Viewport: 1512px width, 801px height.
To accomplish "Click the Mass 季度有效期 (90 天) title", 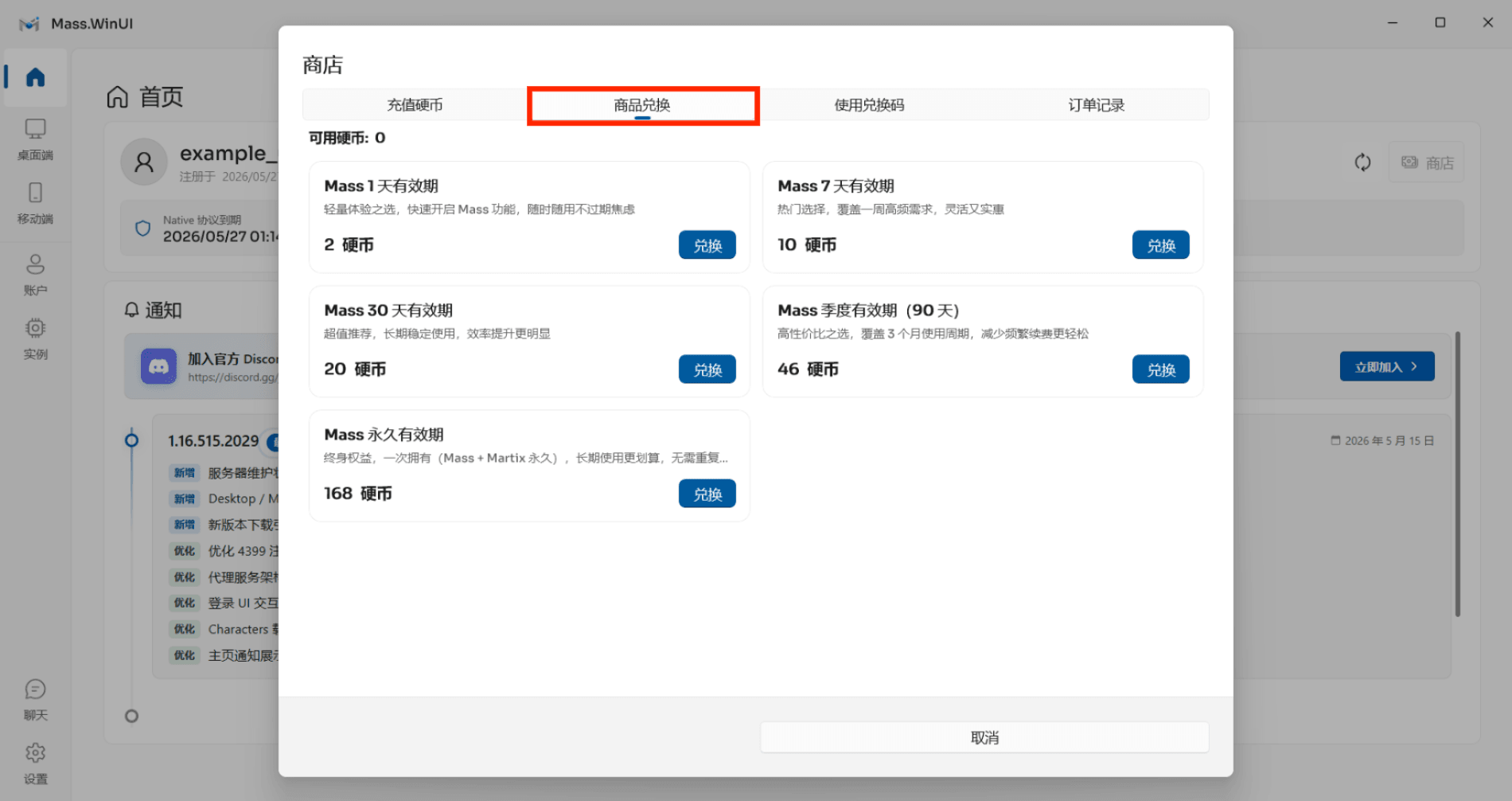I will pos(868,311).
